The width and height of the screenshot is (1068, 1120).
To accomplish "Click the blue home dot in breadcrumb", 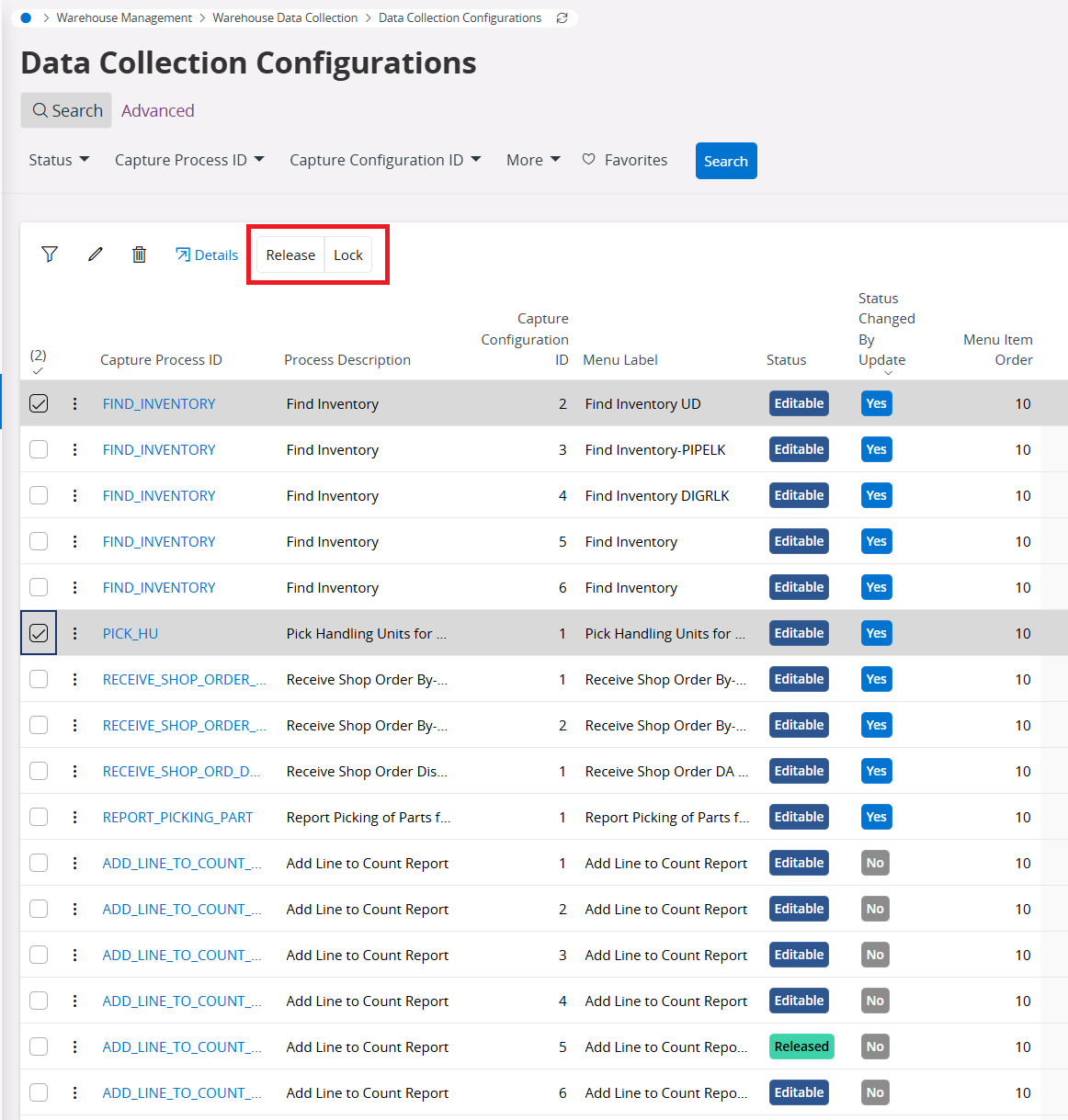I will pos(26,17).
